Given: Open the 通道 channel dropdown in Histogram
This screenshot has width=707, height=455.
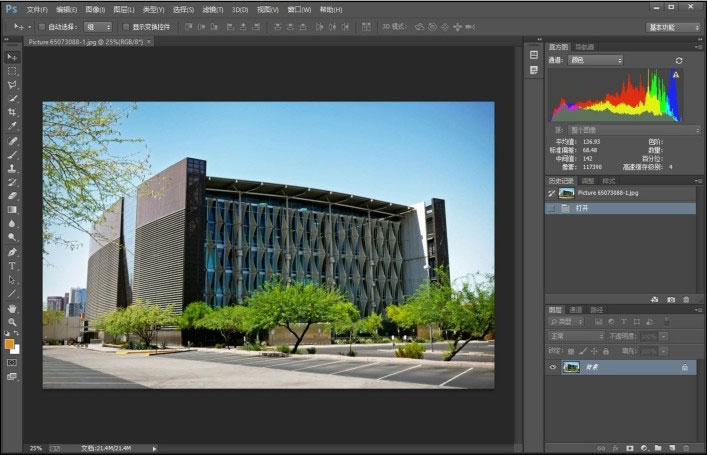Looking at the screenshot, I should pos(595,60).
